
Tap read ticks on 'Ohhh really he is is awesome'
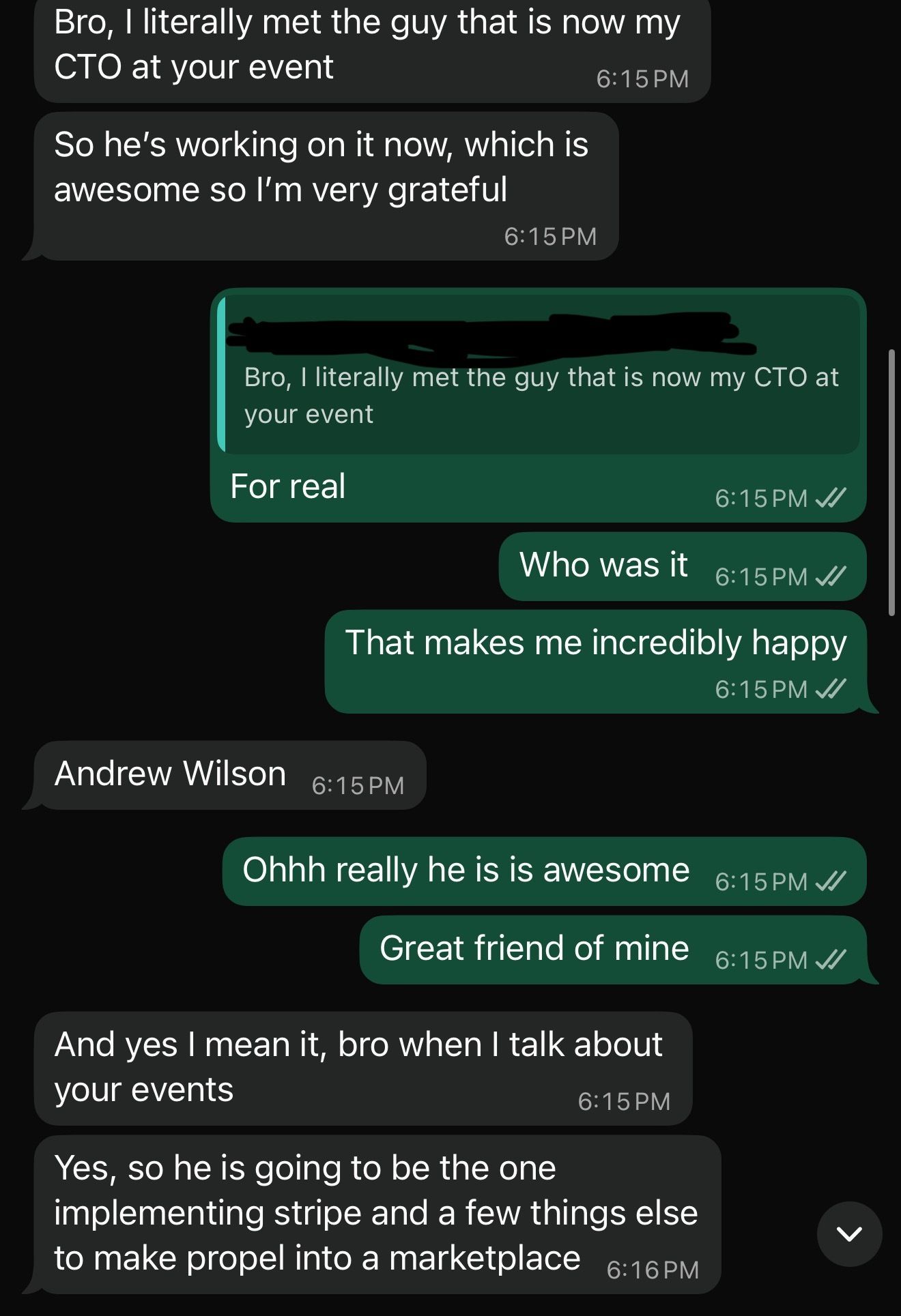click(831, 881)
